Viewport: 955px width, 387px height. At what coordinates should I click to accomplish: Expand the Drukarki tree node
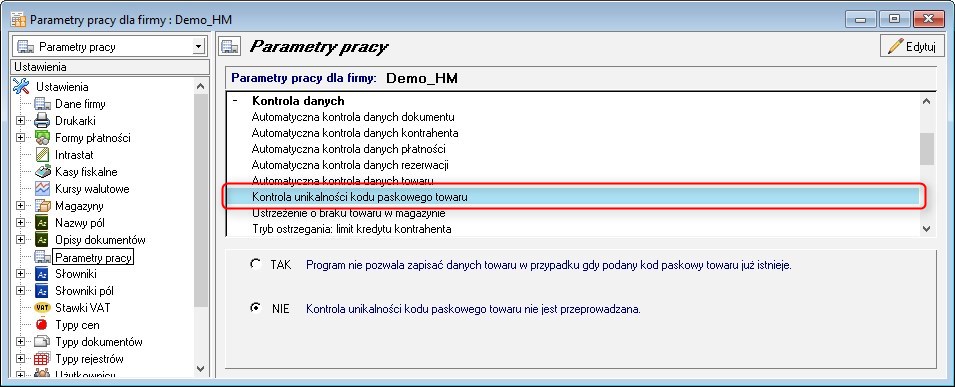click(21, 121)
